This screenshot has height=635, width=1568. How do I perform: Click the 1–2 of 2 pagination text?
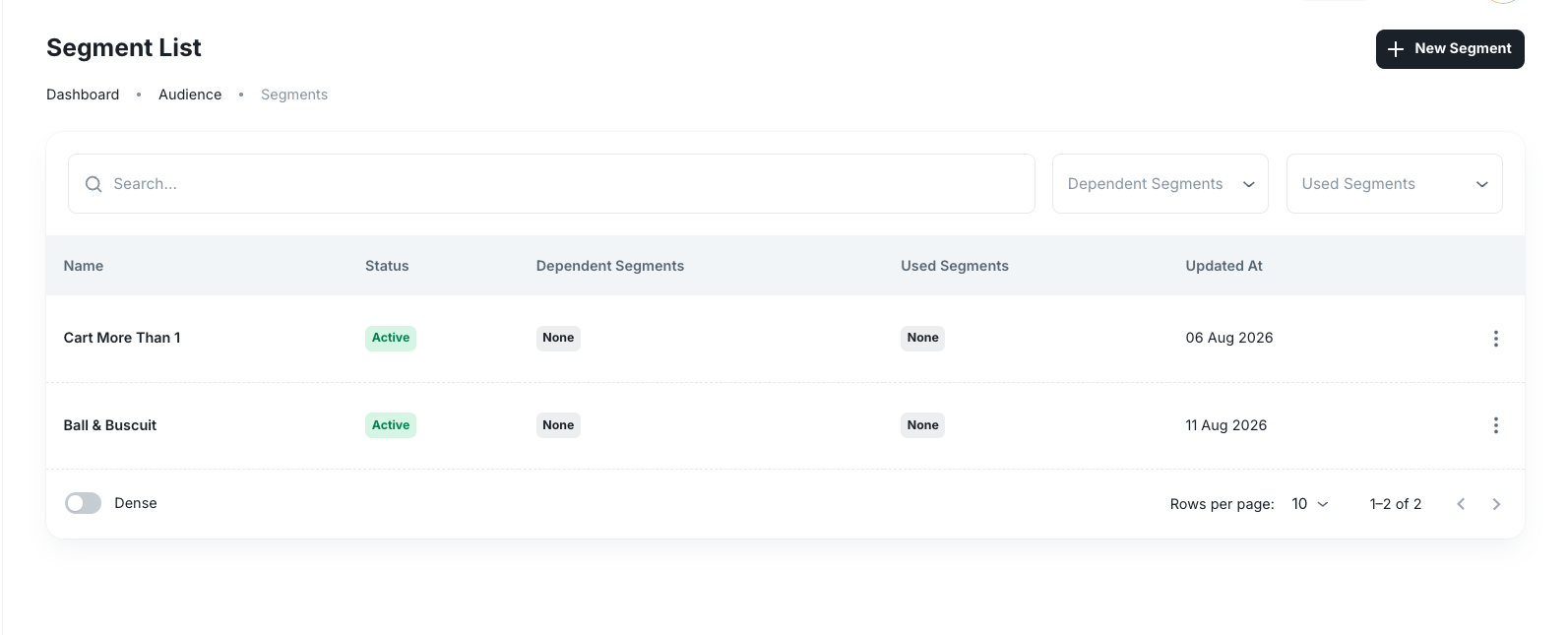pos(1396,504)
